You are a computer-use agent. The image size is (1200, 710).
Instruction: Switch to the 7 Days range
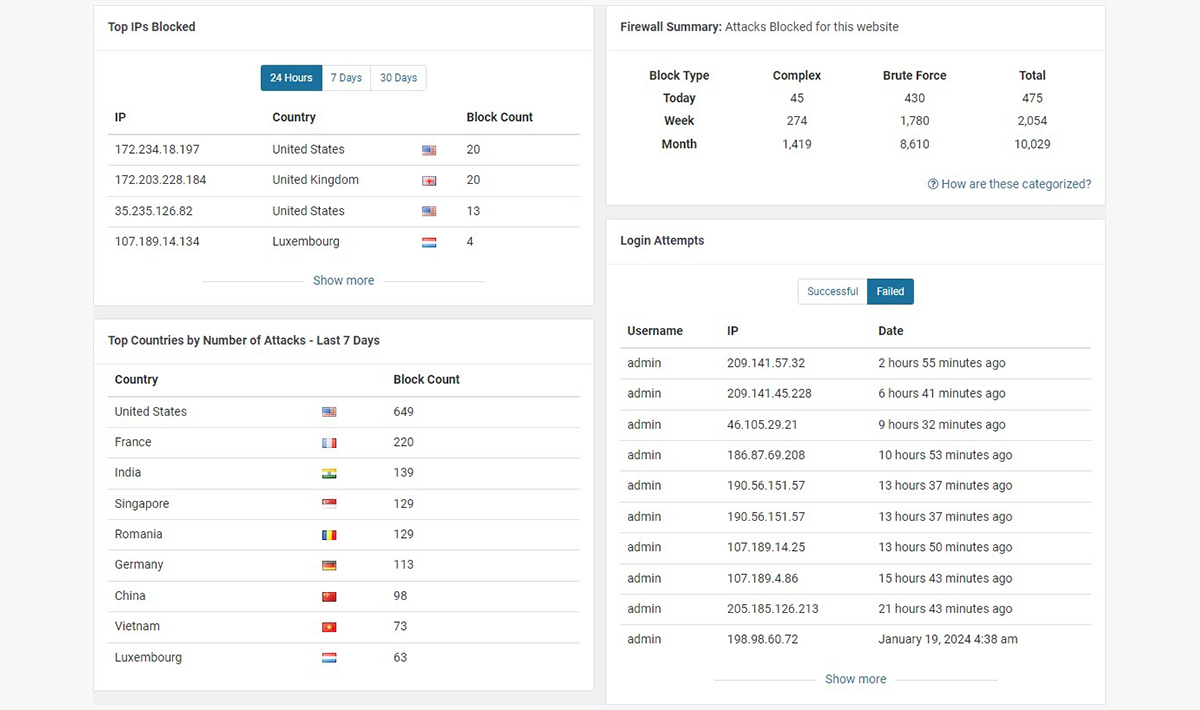346,78
